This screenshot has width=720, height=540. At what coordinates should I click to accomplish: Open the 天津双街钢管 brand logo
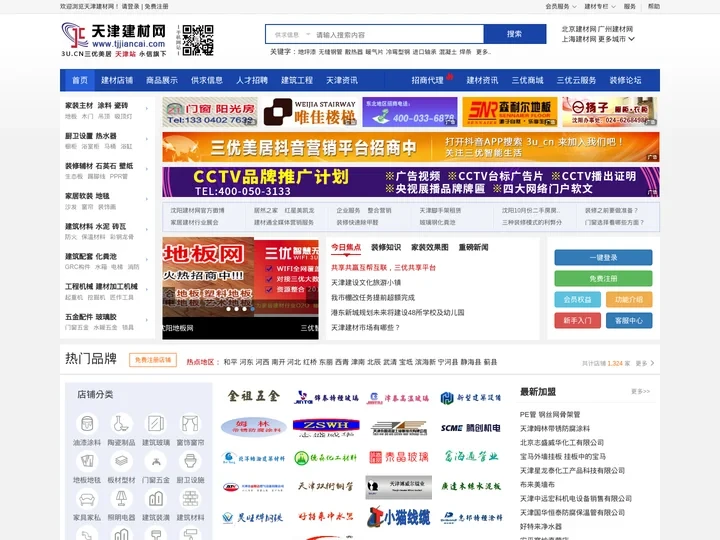coord(326,486)
